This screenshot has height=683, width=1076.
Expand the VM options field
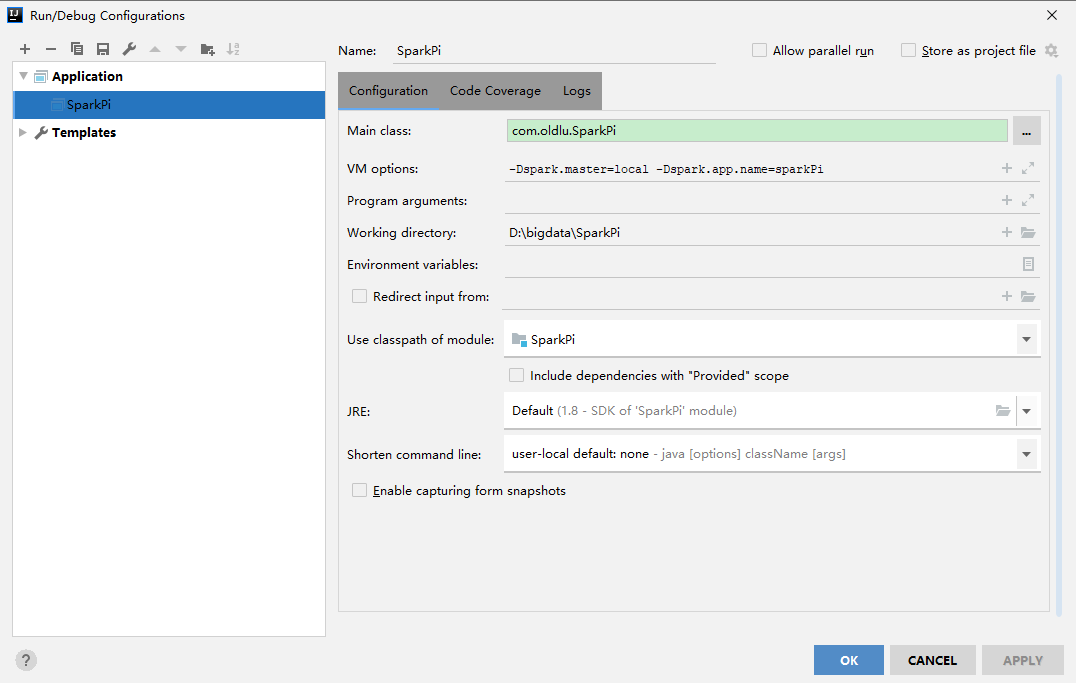1028,168
